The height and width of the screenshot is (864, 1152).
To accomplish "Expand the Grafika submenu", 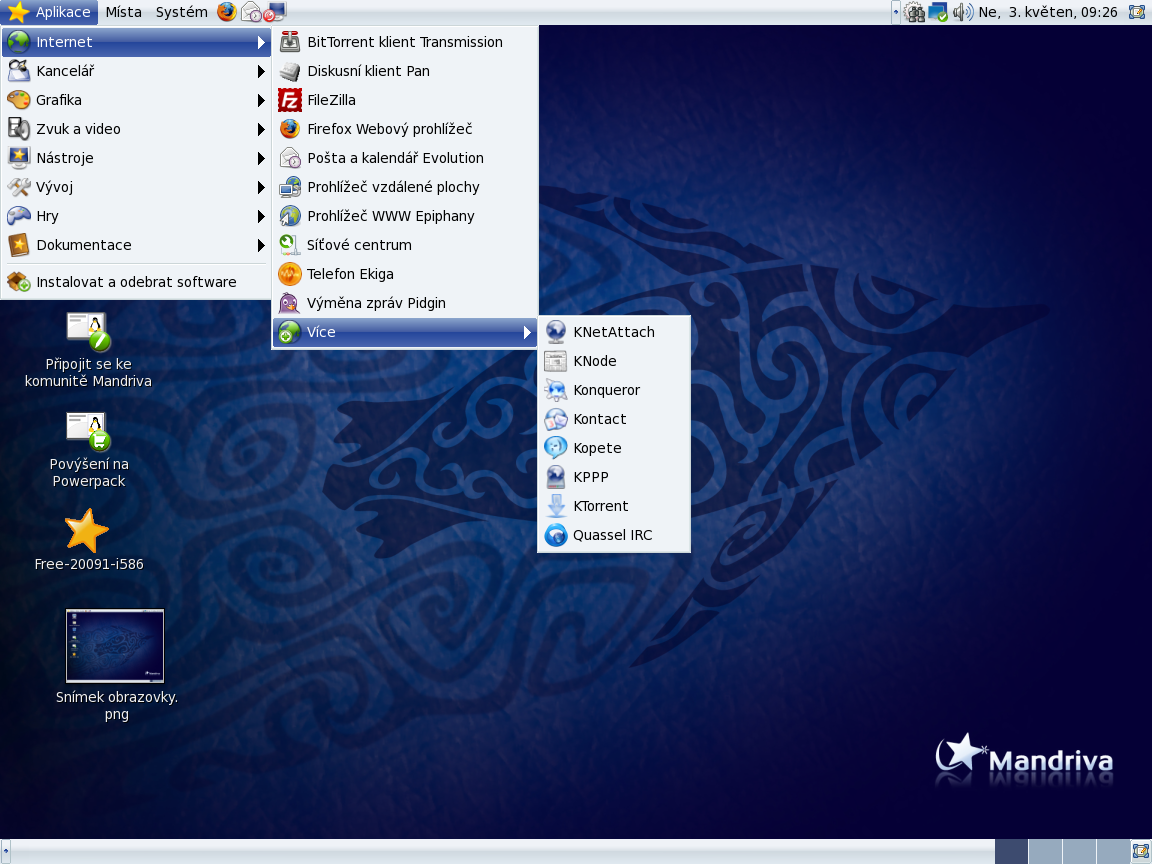I will coord(137,100).
